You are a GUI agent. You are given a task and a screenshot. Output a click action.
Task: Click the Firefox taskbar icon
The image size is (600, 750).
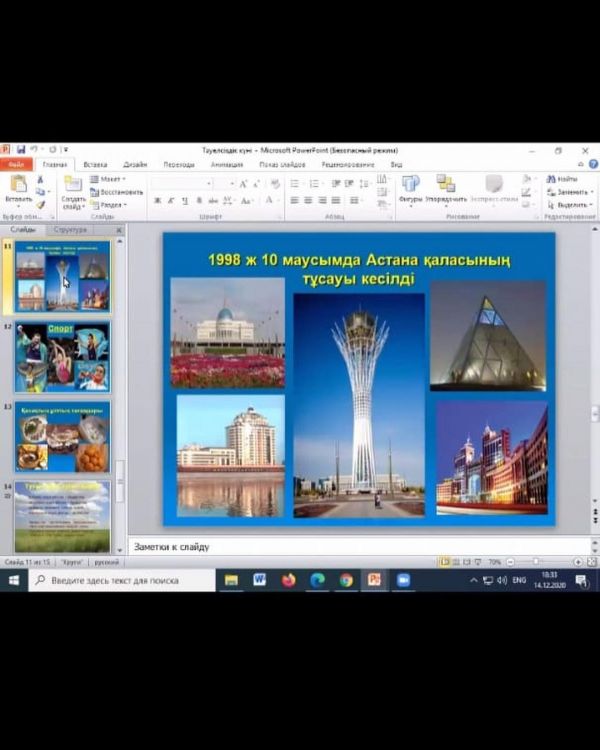coord(289,580)
